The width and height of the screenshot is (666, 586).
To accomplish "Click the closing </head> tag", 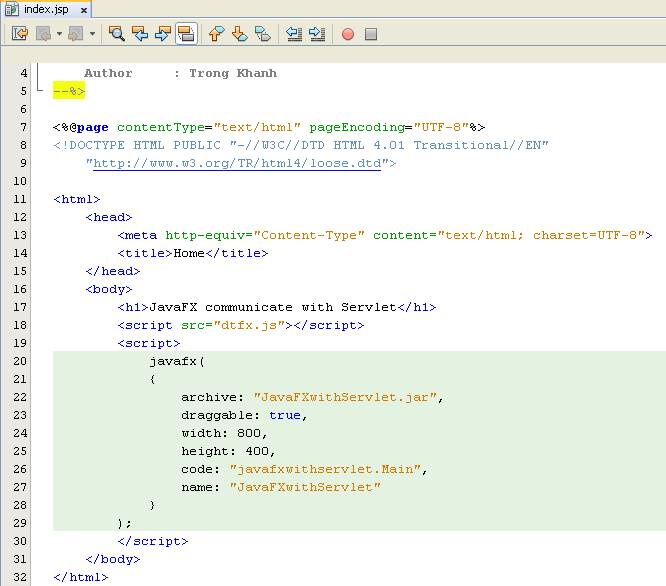I will 113,271.
